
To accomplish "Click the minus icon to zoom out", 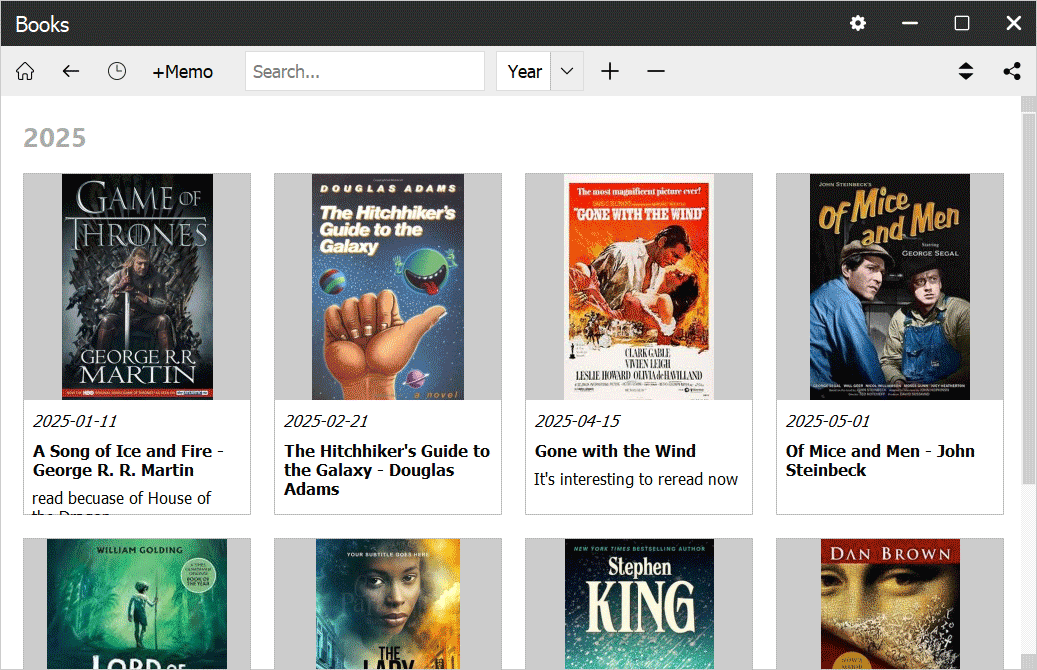I will 656,71.
